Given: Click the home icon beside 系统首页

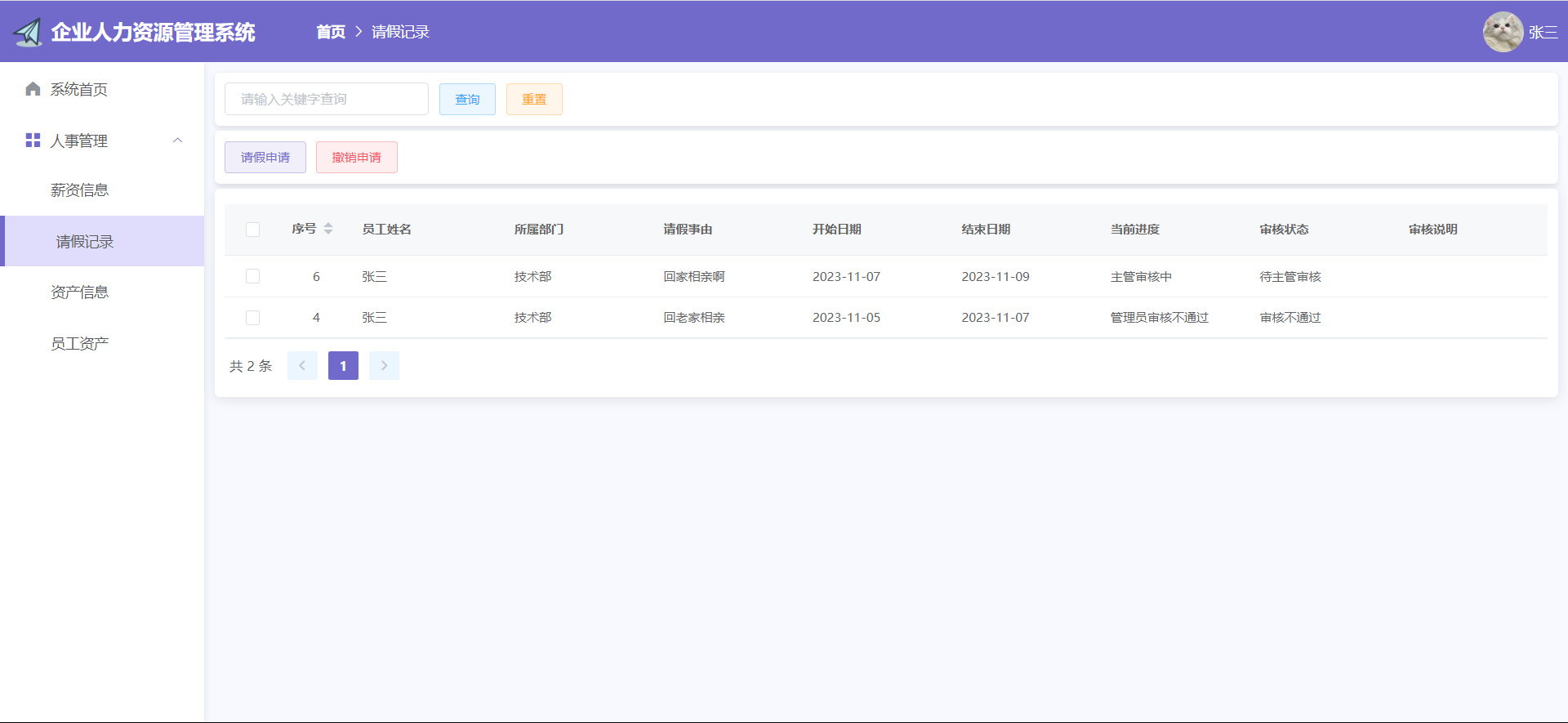Looking at the screenshot, I should [33, 89].
